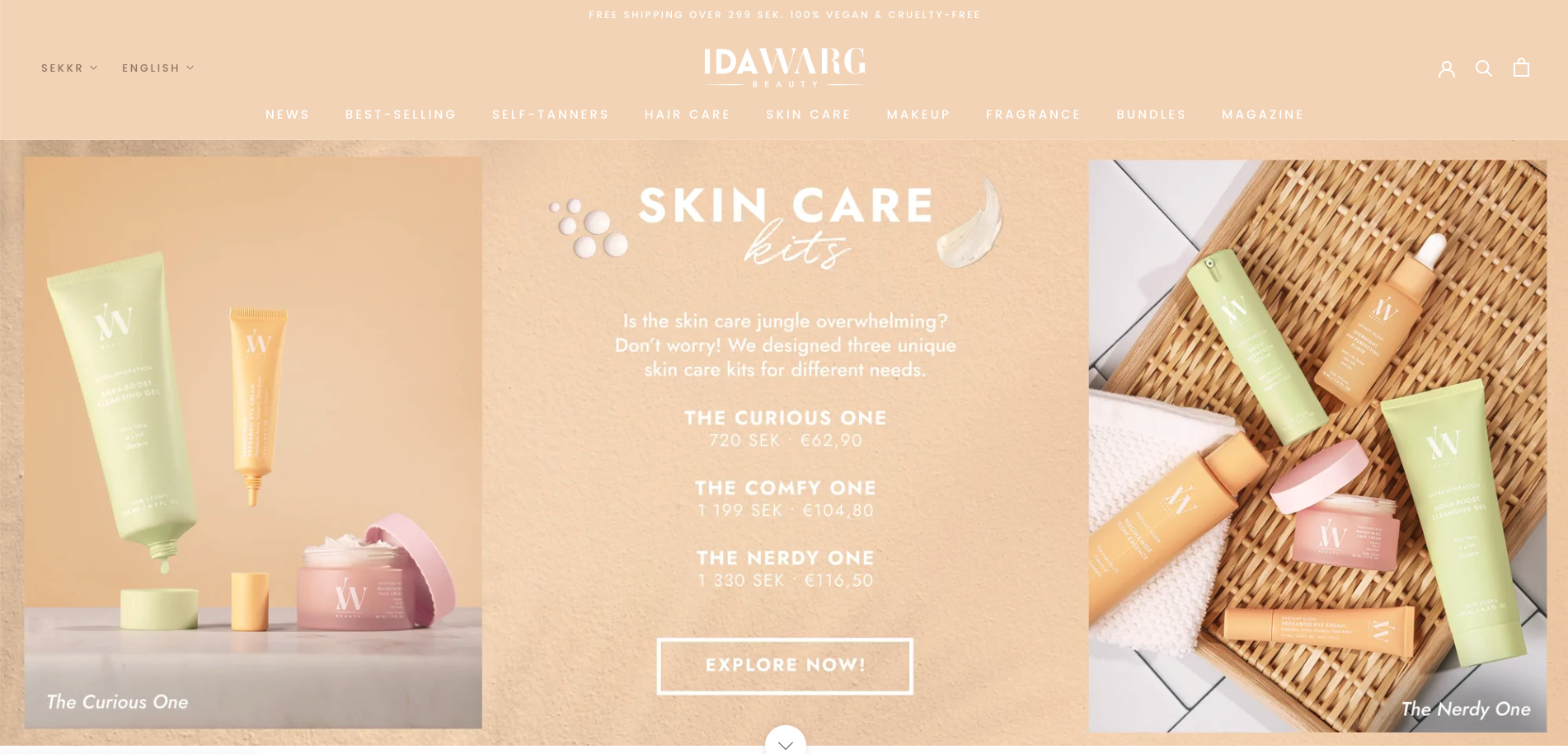Go to Hair Care category
The width and height of the screenshot is (1568, 754).
[x=688, y=115]
